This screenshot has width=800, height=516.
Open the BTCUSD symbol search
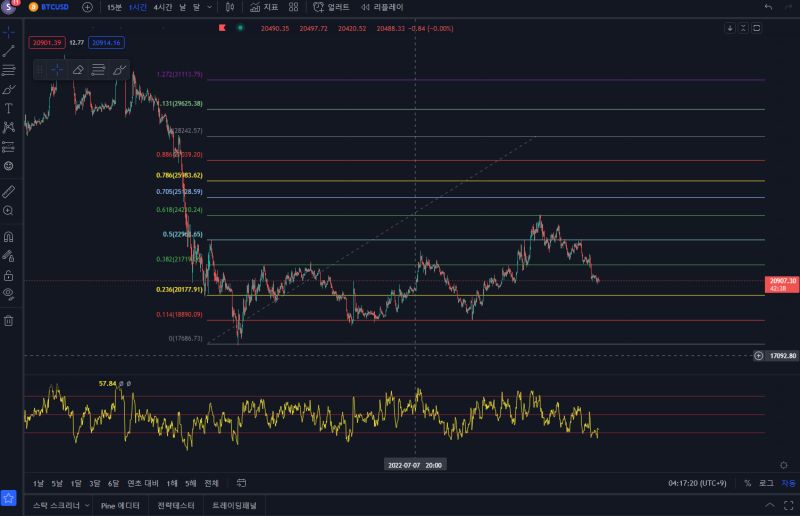coord(48,7)
